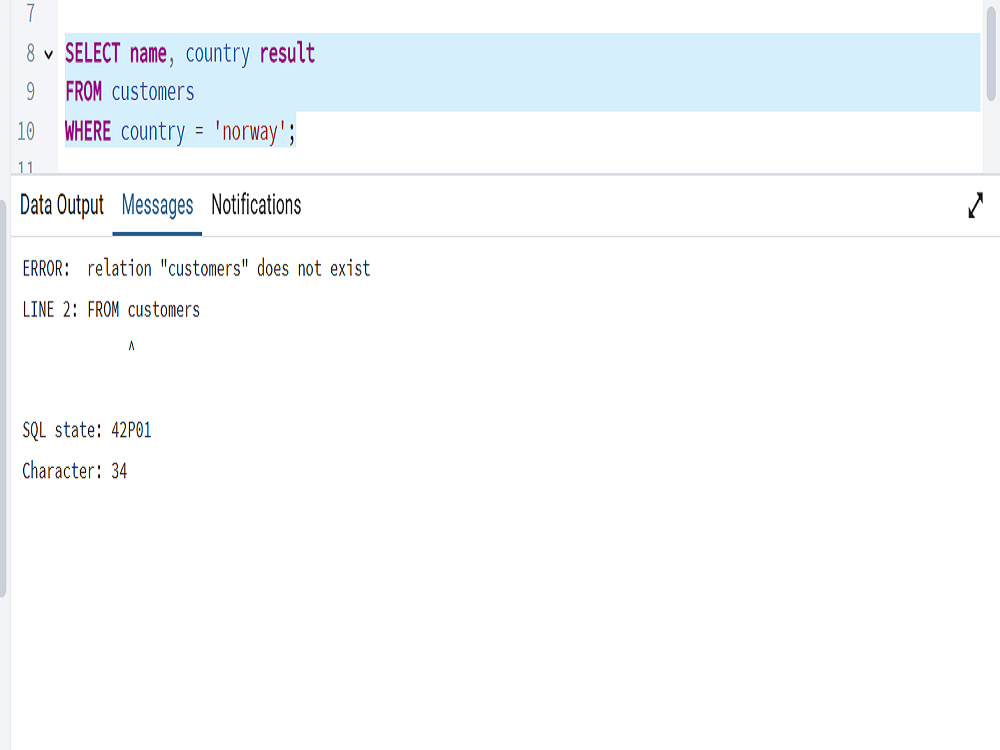Click 'LINE 2: FROM customers' message text

[x=111, y=310]
